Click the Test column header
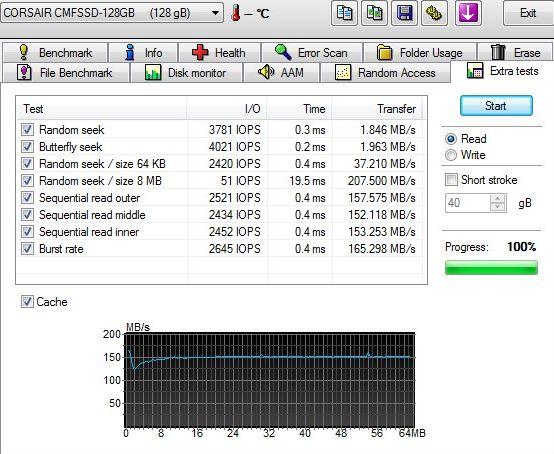 tap(102, 108)
